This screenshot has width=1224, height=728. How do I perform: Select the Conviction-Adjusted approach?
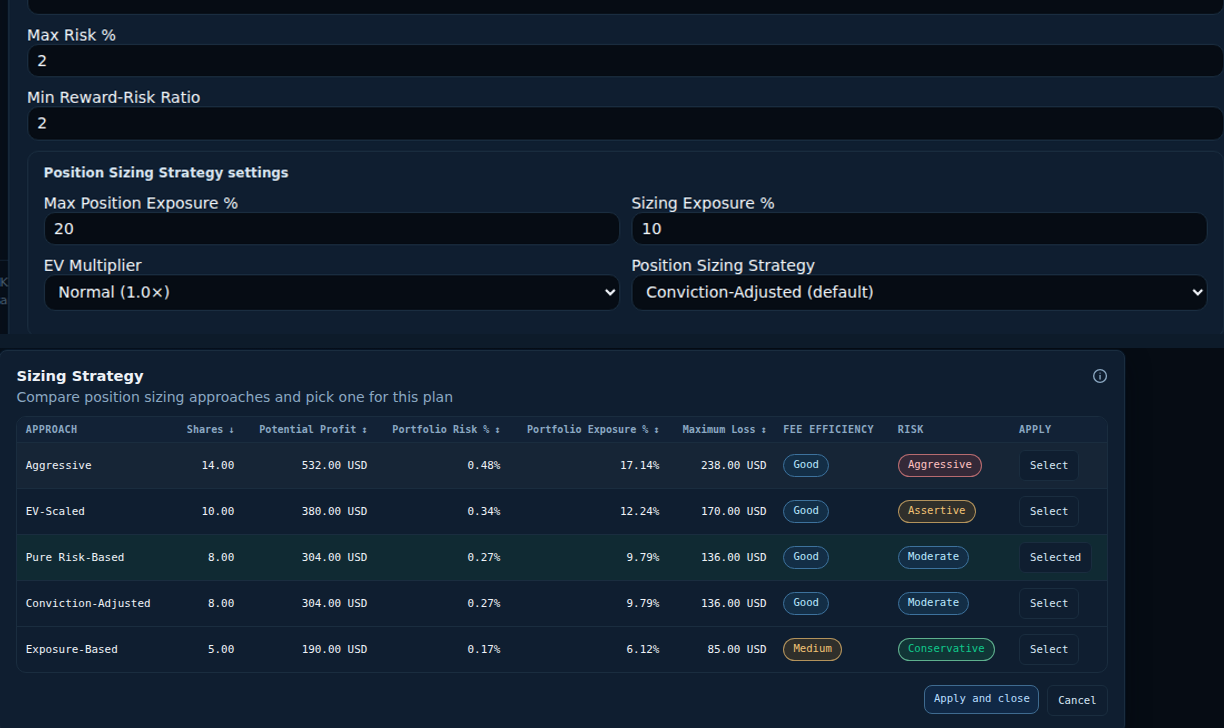(1049, 603)
